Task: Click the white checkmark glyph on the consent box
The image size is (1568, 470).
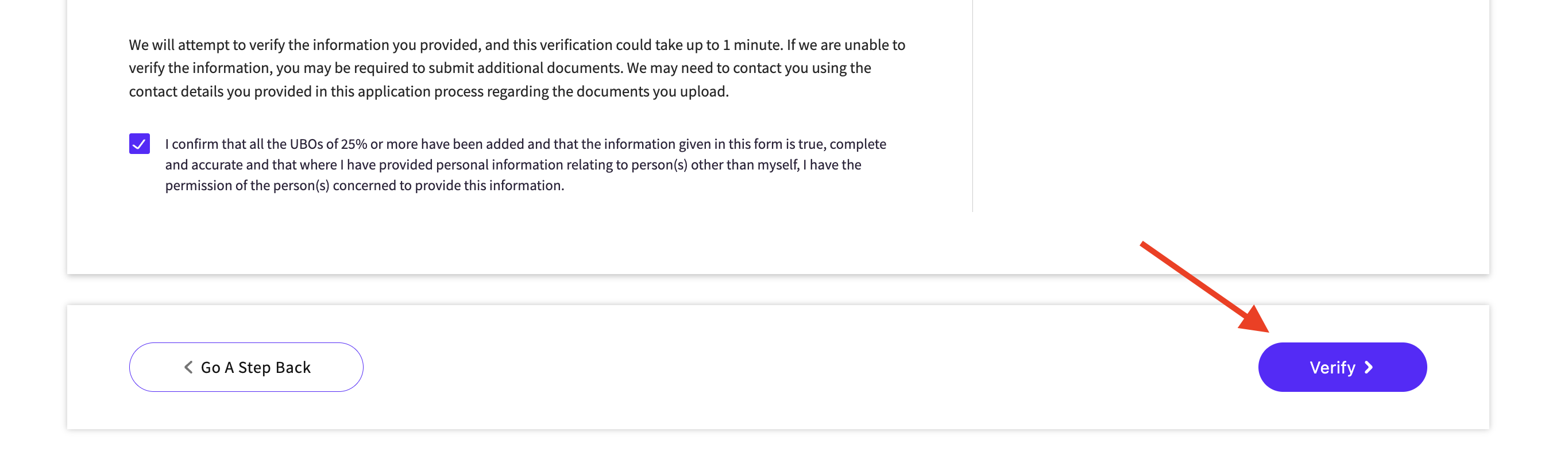Action: [x=141, y=144]
